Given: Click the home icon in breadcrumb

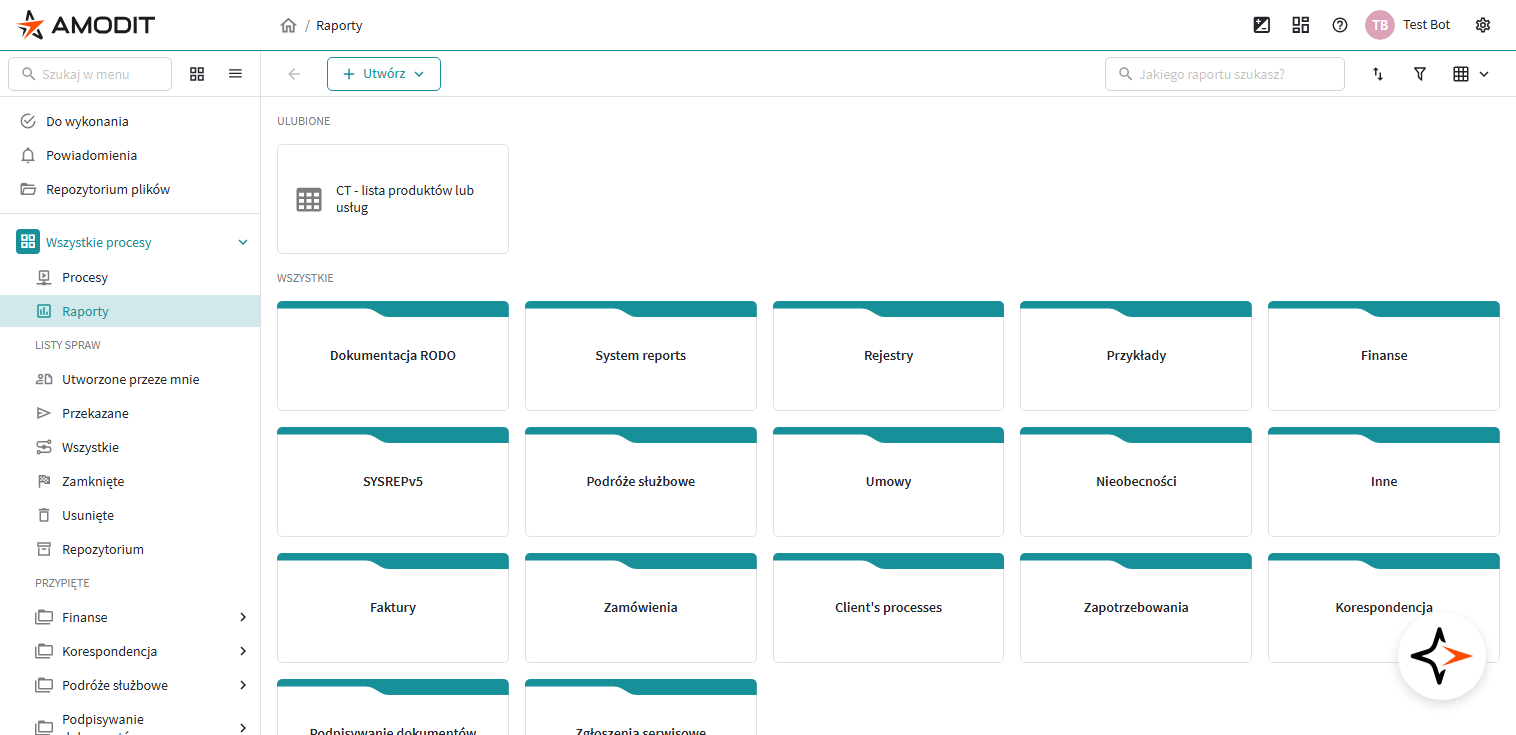Looking at the screenshot, I should [x=288, y=26].
